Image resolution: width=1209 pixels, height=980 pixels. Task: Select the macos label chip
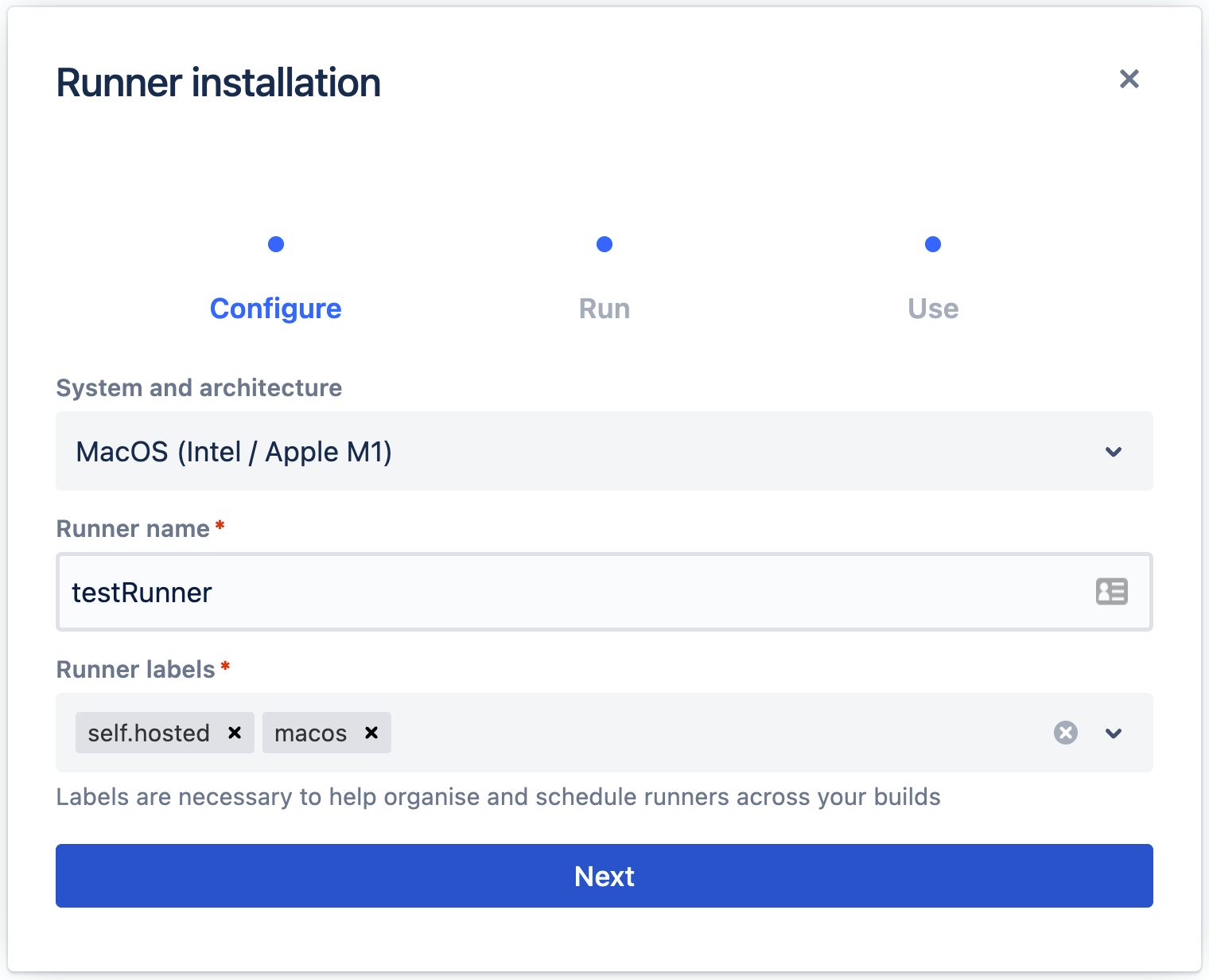coord(310,733)
